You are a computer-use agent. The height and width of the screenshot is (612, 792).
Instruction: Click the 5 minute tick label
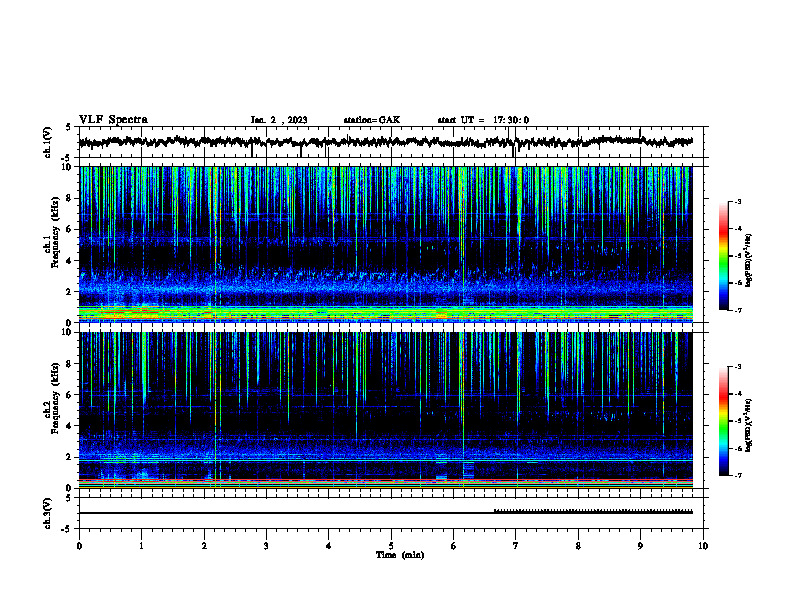click(x=391, y=546)
